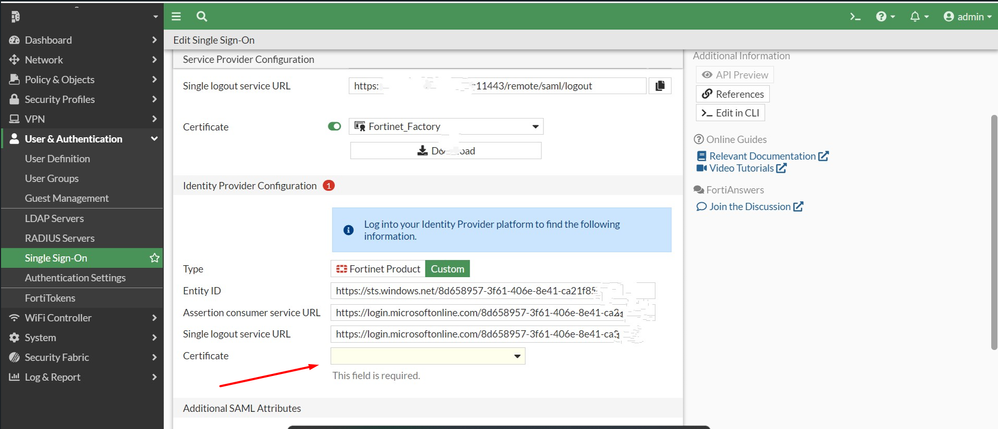
Task: Download the service provider certificate
Action: pyautogui.click(x=446, y=151)
